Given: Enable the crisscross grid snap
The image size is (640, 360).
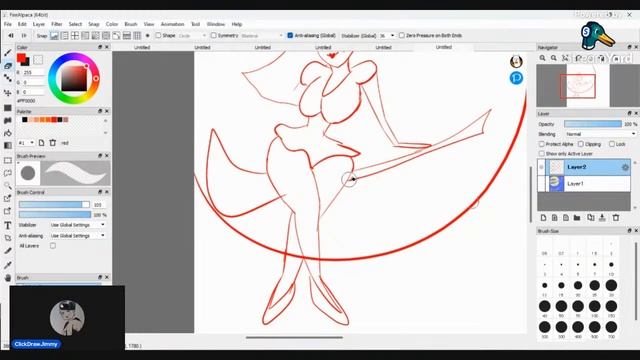Looking at the screenshot, I should (x=75, y=36).
